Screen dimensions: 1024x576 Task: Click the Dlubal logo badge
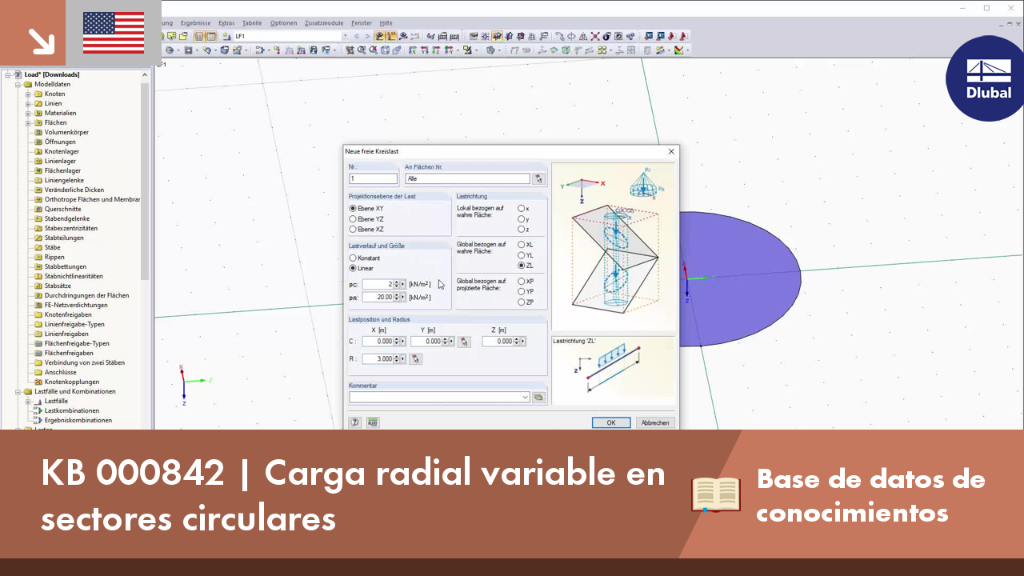(986, 79)
